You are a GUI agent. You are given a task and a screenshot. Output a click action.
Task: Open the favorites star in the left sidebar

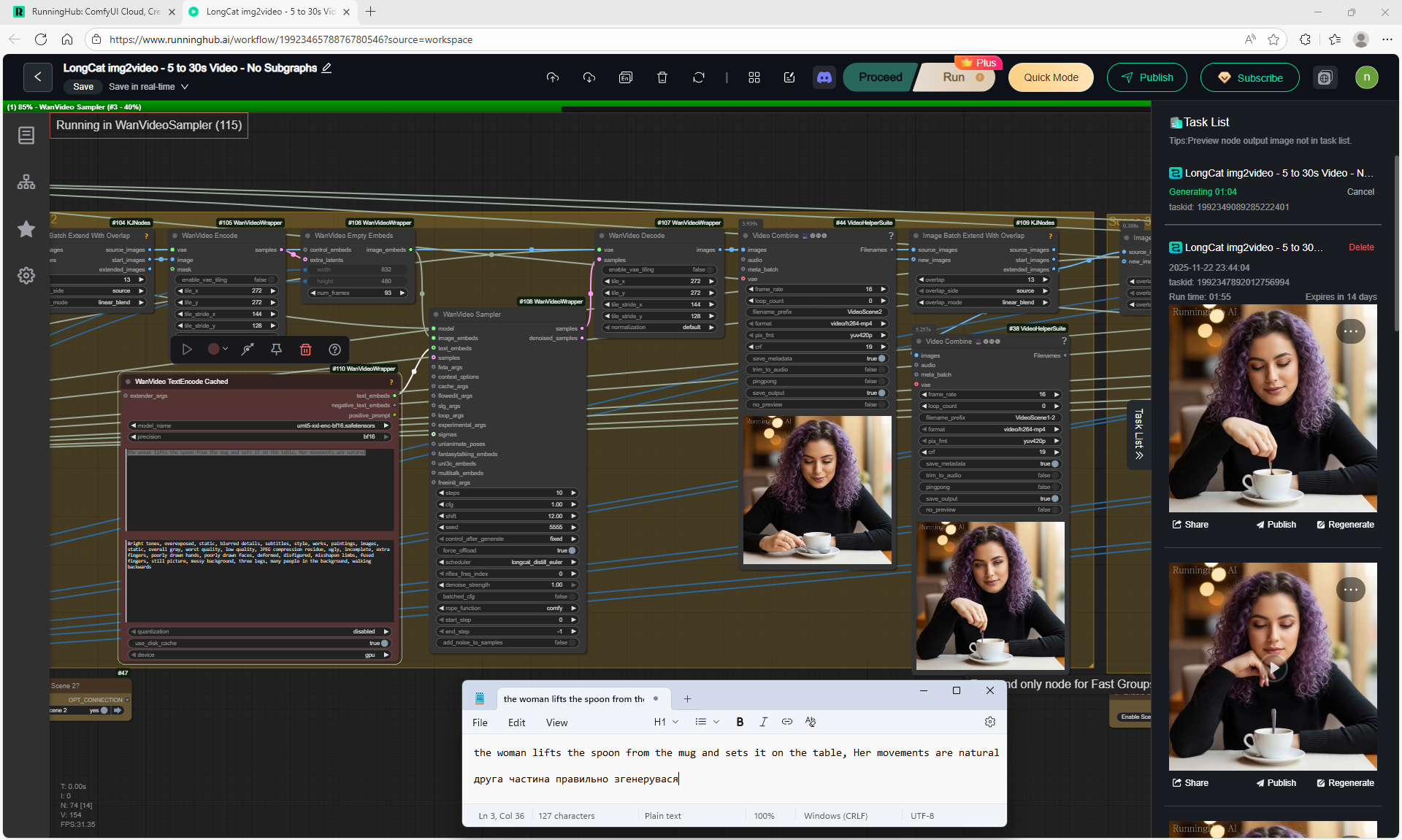(x=26, y=229)
